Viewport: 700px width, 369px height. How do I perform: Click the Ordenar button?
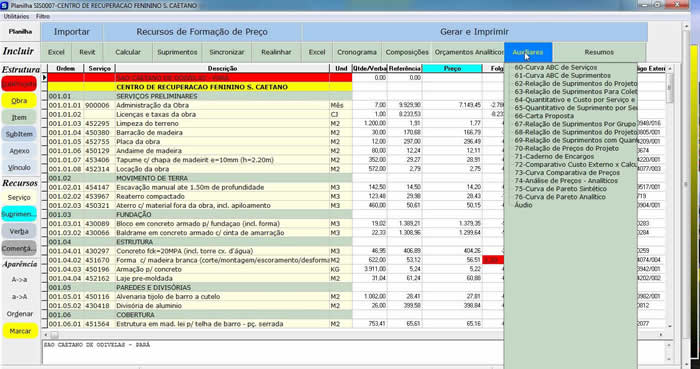click(x=19, y=314)
